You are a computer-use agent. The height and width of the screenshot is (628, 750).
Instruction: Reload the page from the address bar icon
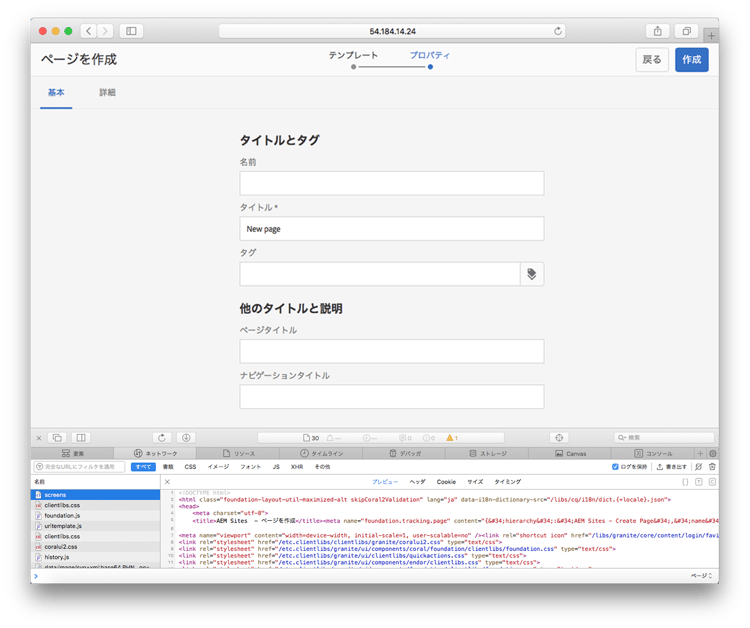(558, 31)
